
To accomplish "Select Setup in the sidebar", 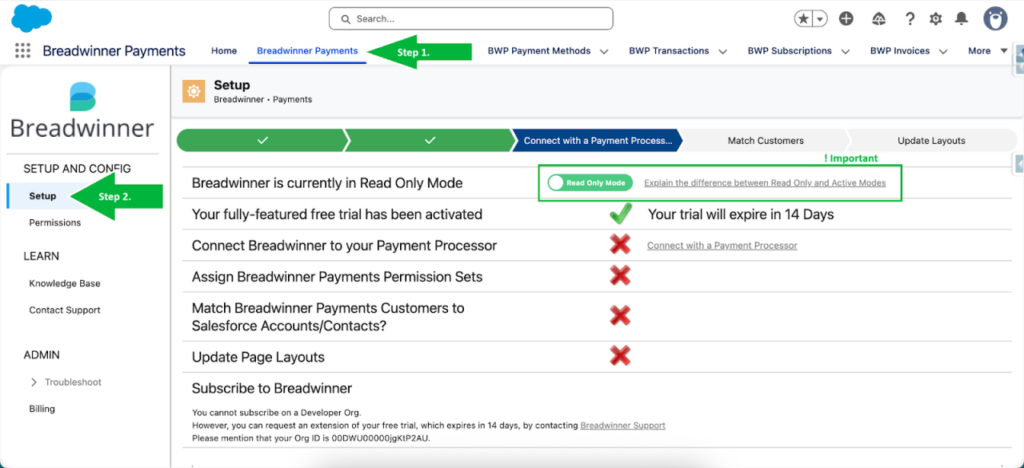I will [42, 196].
